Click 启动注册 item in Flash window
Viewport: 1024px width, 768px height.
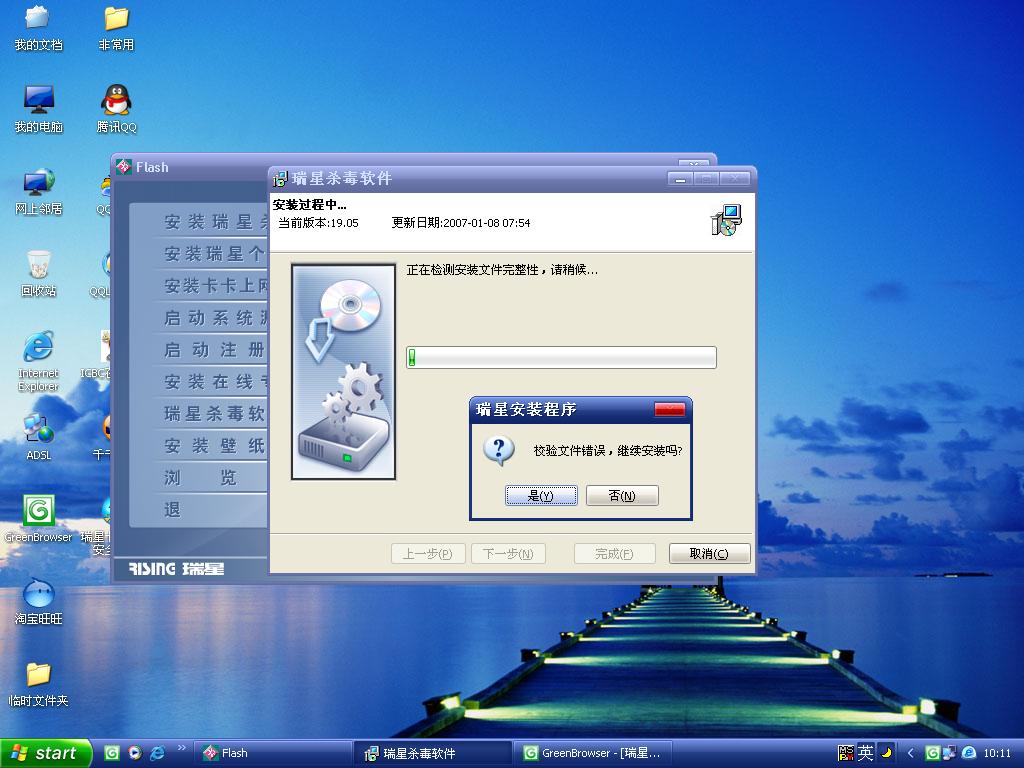pyautogui.click(x=214, y=350)
